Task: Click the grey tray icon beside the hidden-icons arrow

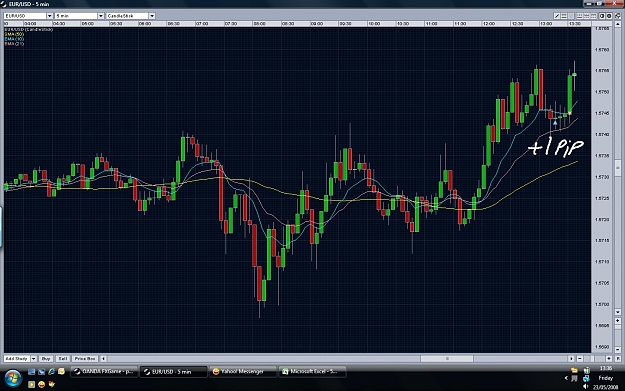Action: 574,378
